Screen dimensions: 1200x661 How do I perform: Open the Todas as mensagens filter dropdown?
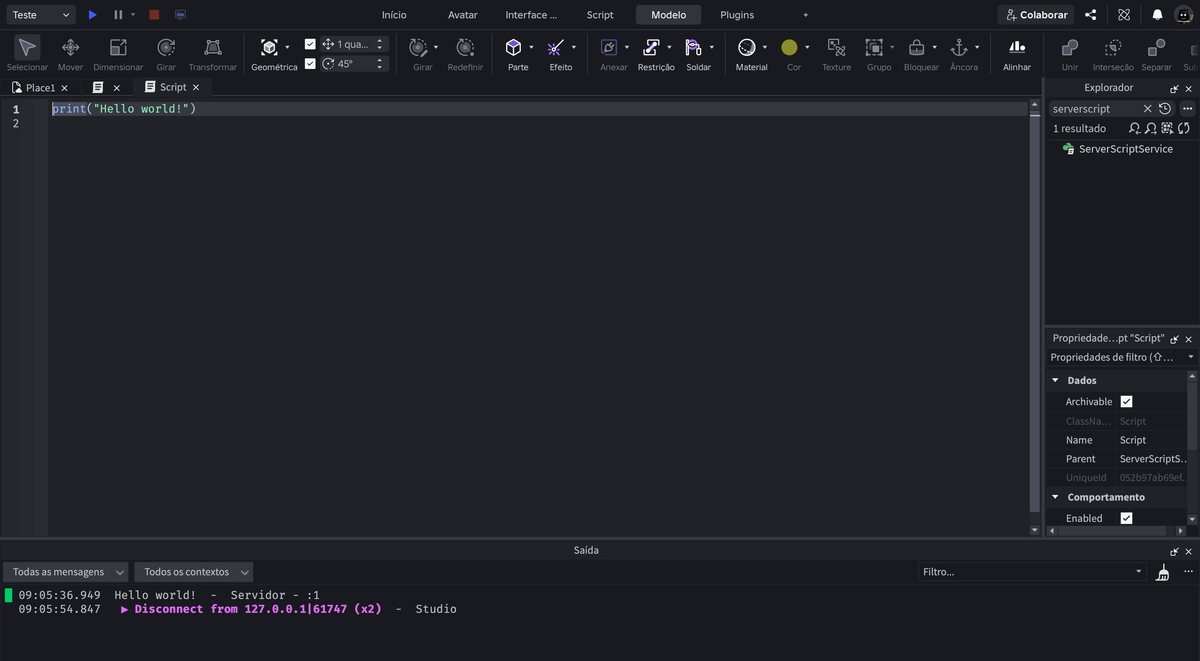point(66,572)
